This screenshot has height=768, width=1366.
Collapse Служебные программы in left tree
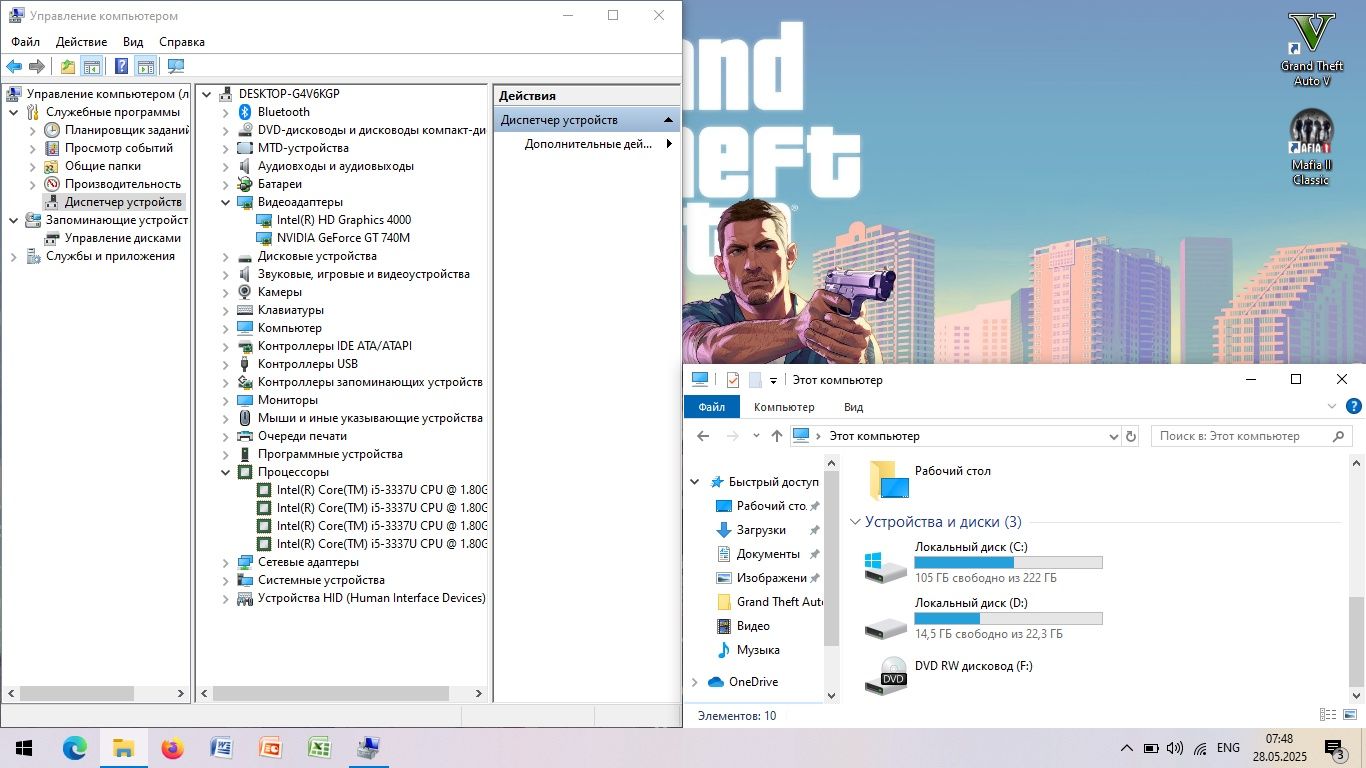tap(14, 112)
